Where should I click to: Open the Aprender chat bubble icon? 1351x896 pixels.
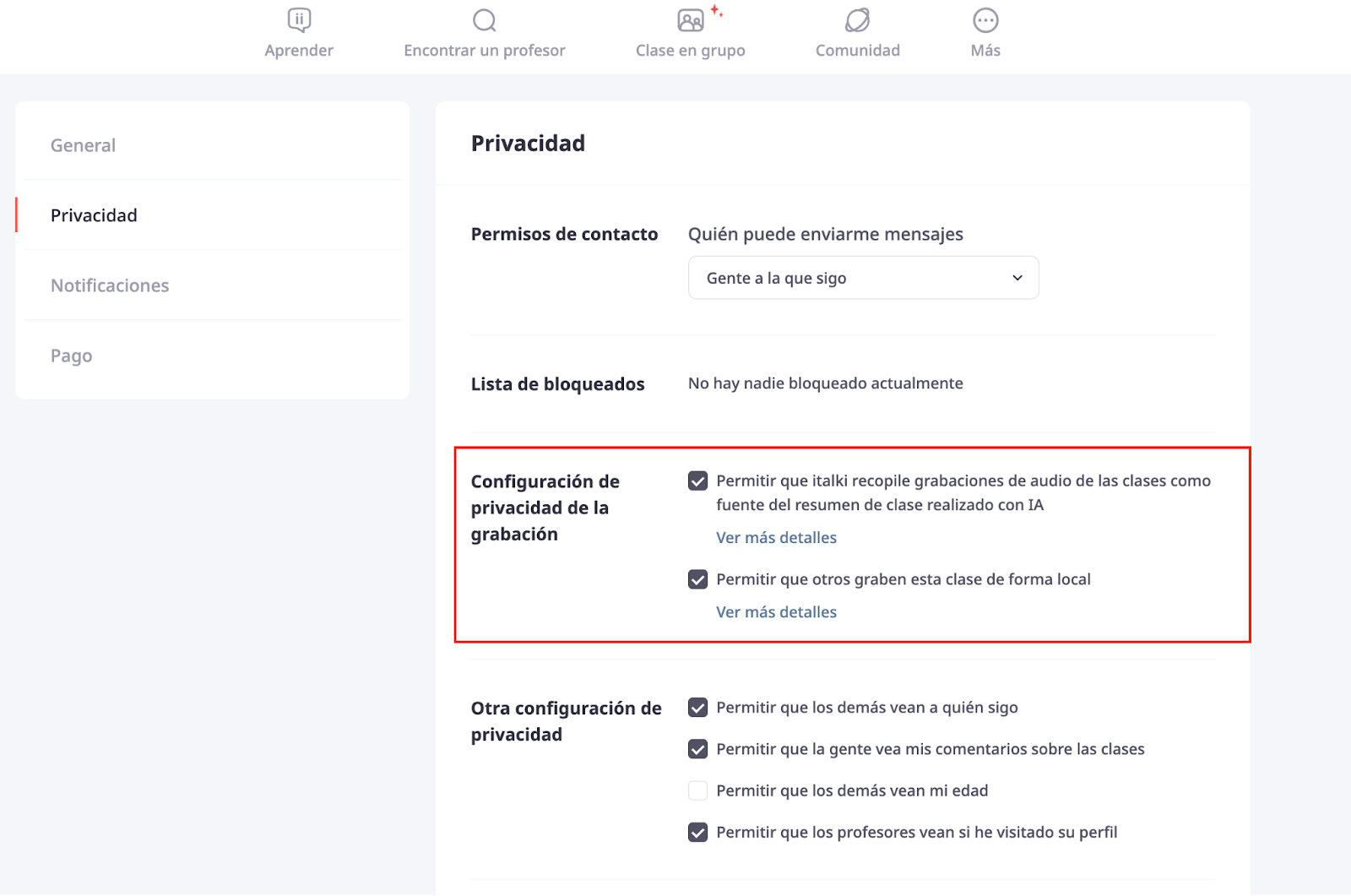pos(299,20)
